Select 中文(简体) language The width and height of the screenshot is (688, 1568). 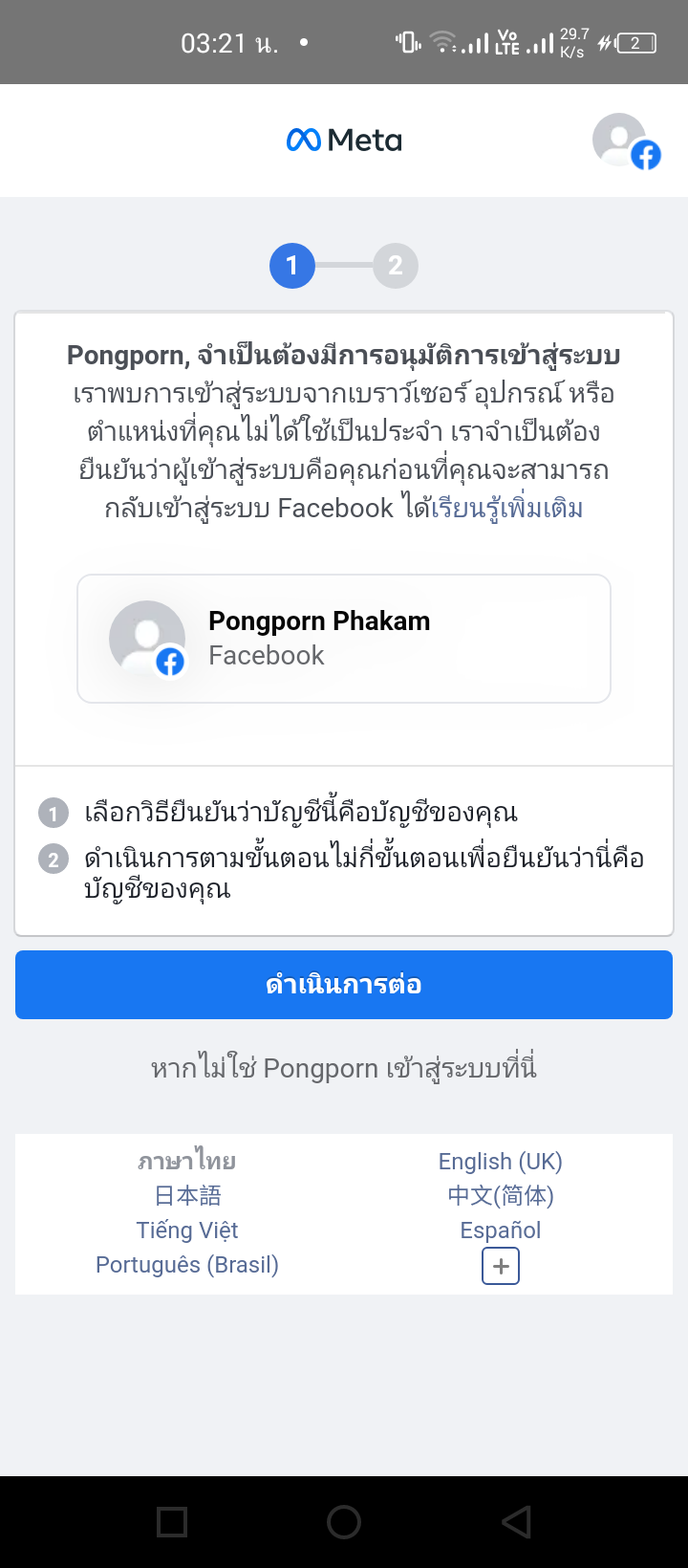coord(500,1195)
